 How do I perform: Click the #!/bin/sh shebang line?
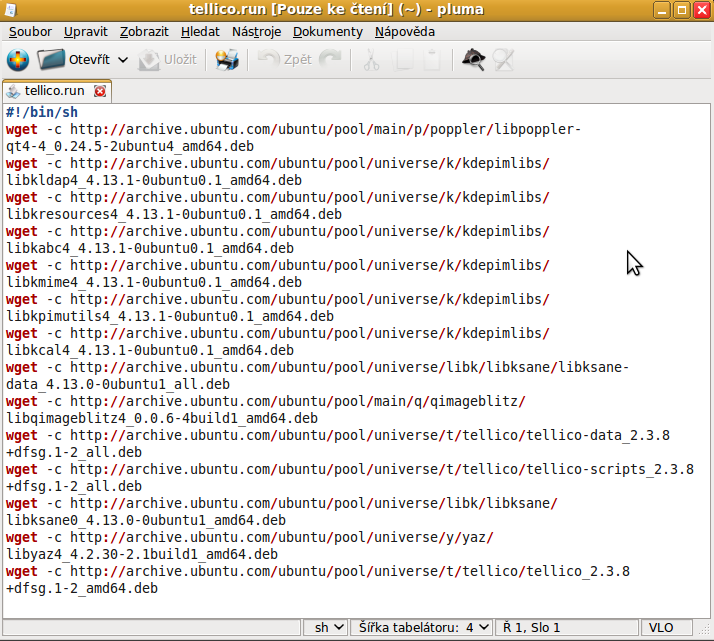[42, 112]
